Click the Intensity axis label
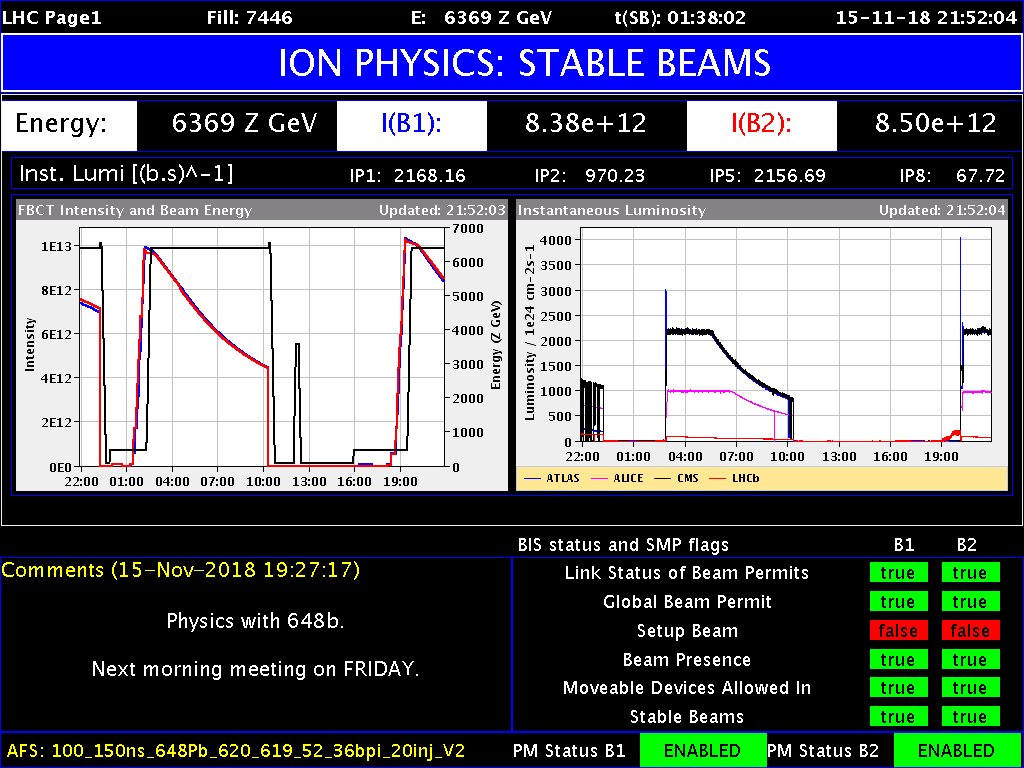Viewport: 1024px width, 768px height. pyautogui.click(x=30, y=345)
